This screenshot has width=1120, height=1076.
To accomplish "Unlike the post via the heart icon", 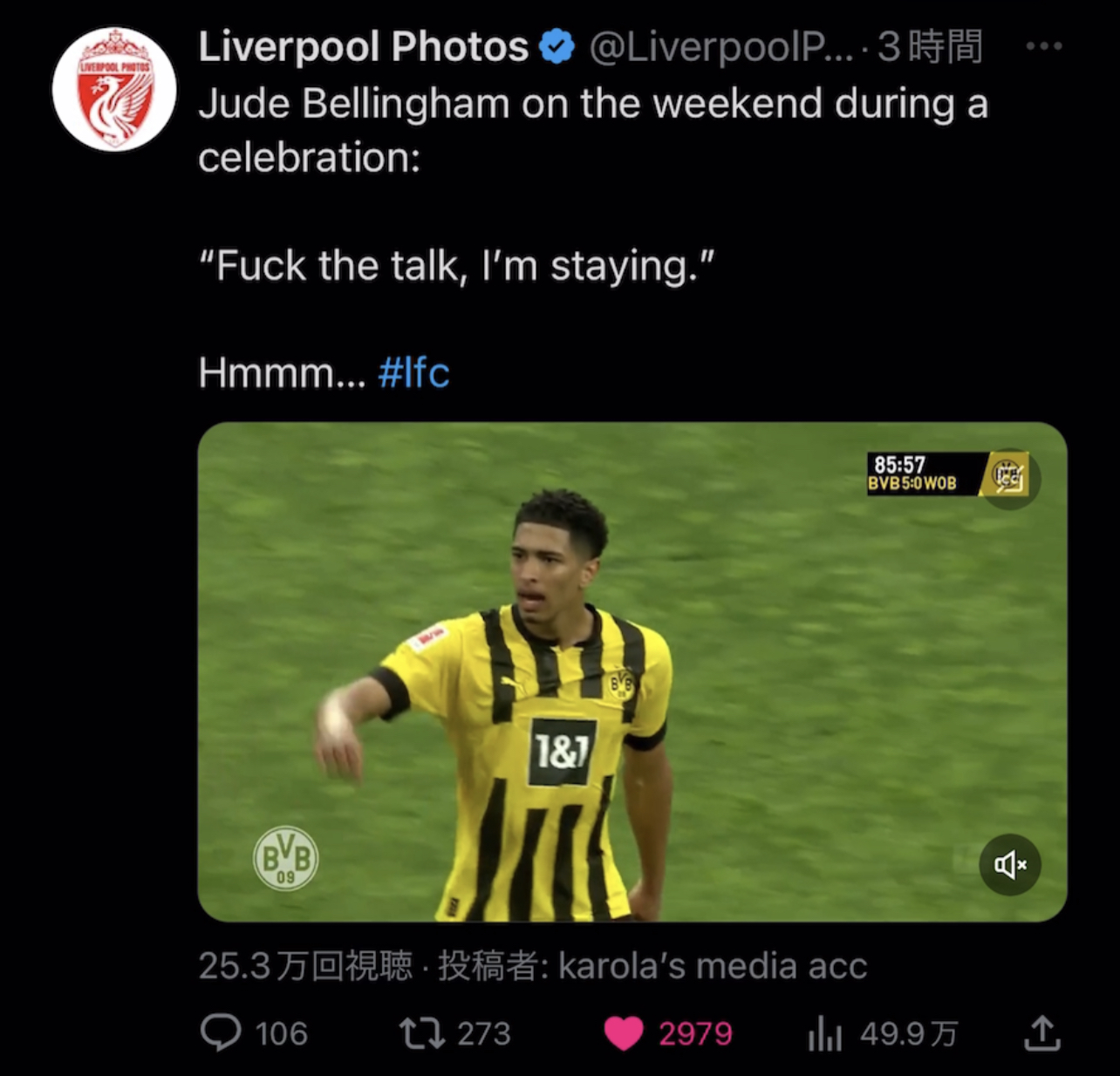I will [624, 1034].
